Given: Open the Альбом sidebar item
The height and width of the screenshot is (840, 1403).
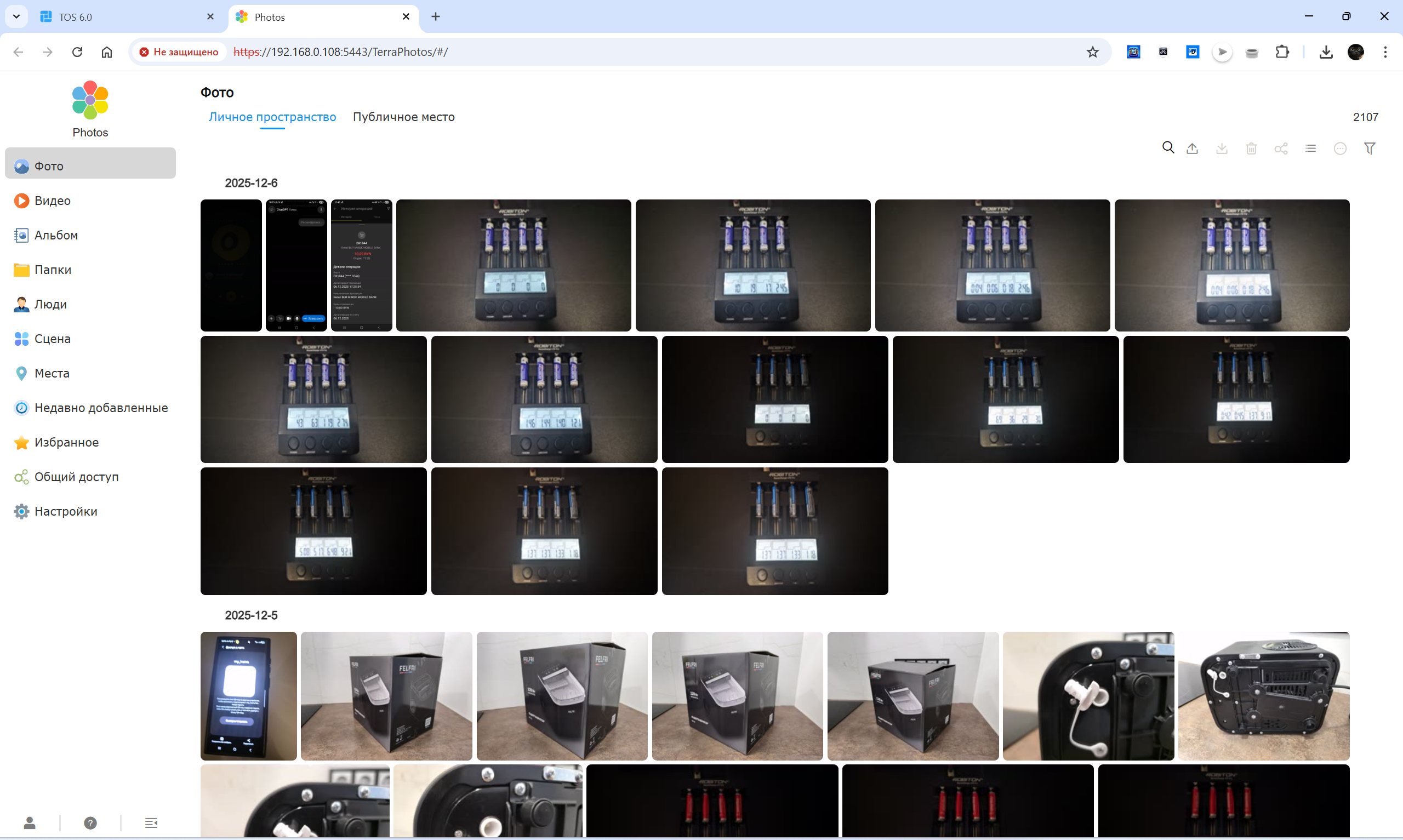Looking at the screenshot, I should pos(55,235).
